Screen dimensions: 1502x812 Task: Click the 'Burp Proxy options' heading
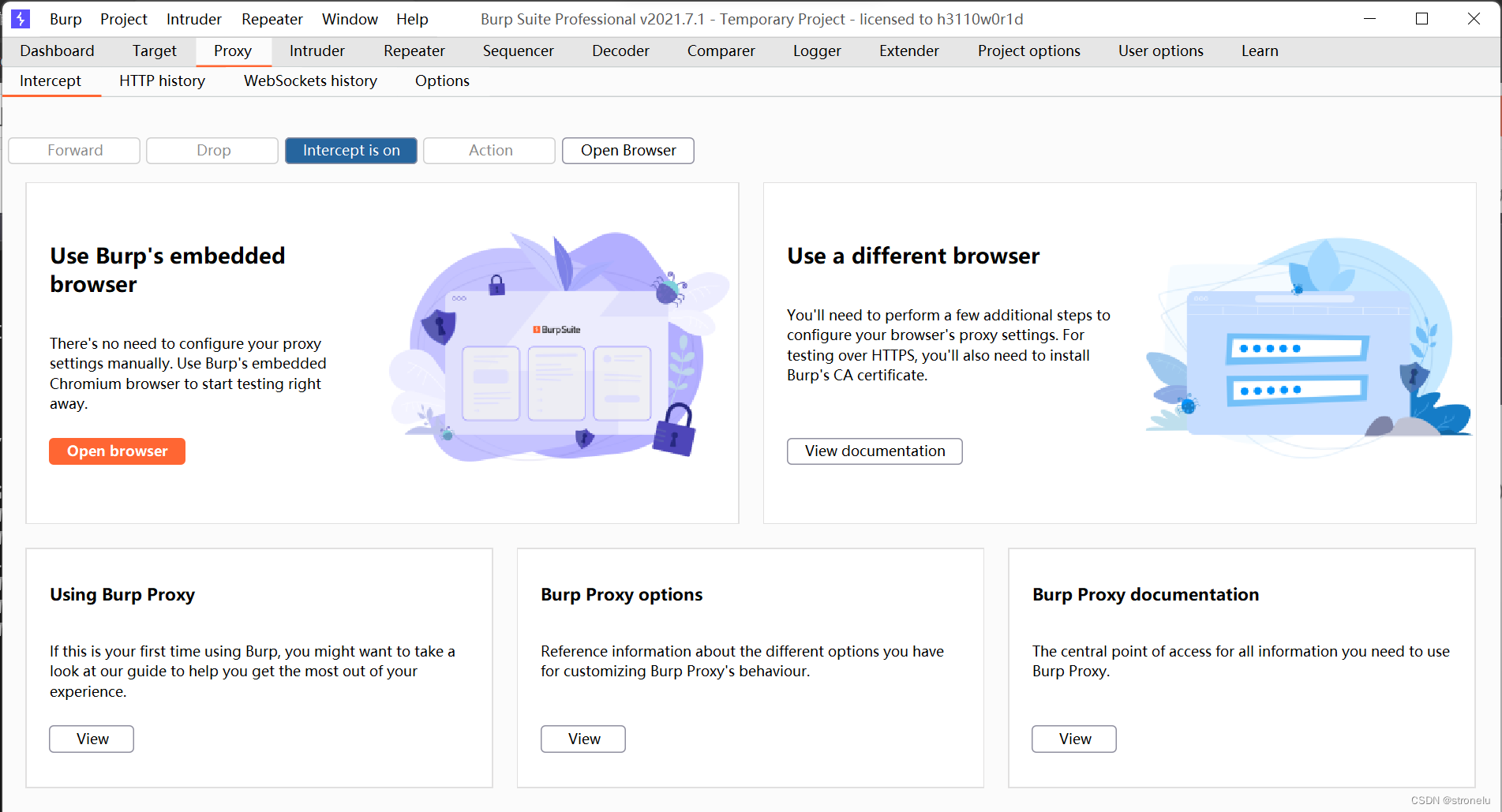(x=622, y=595)
